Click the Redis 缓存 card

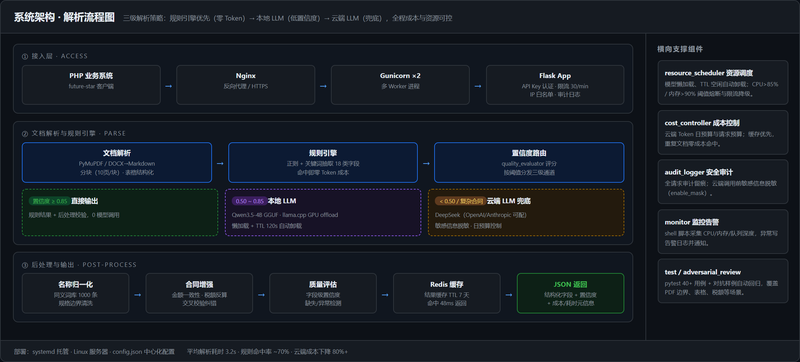(446, 293)
